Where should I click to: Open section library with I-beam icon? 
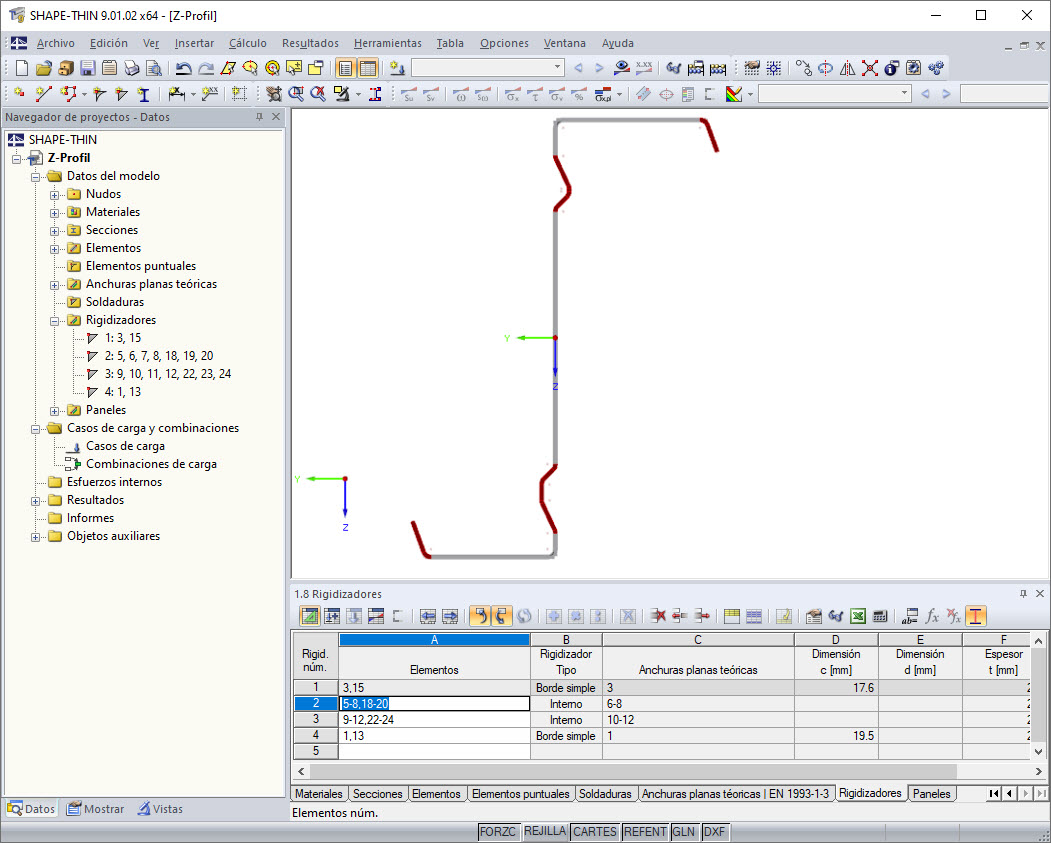pos(143,94)
